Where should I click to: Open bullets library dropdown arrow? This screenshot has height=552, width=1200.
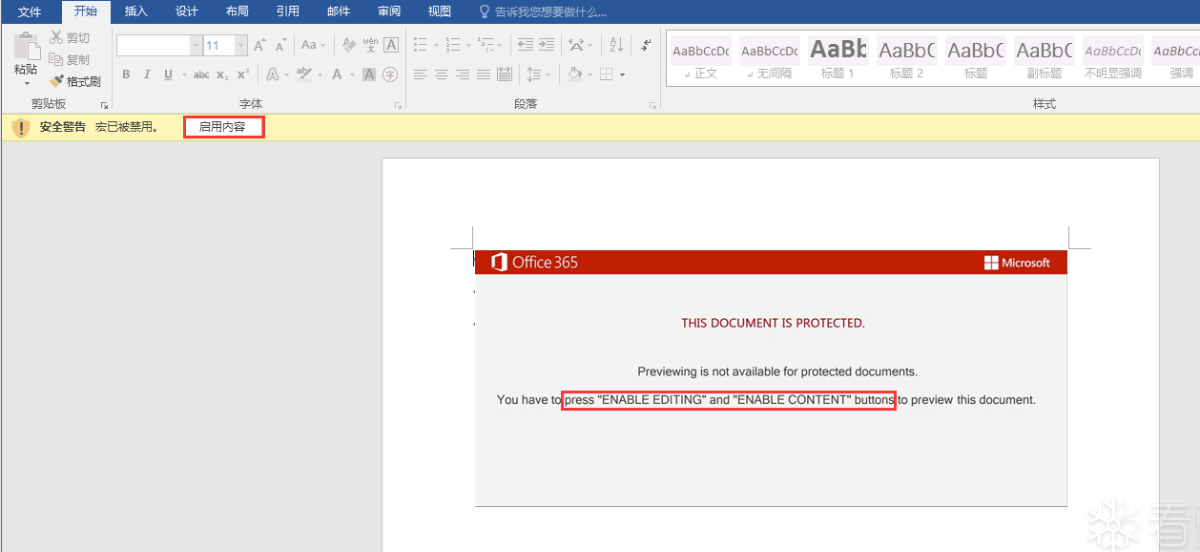(x=436, y=45)
